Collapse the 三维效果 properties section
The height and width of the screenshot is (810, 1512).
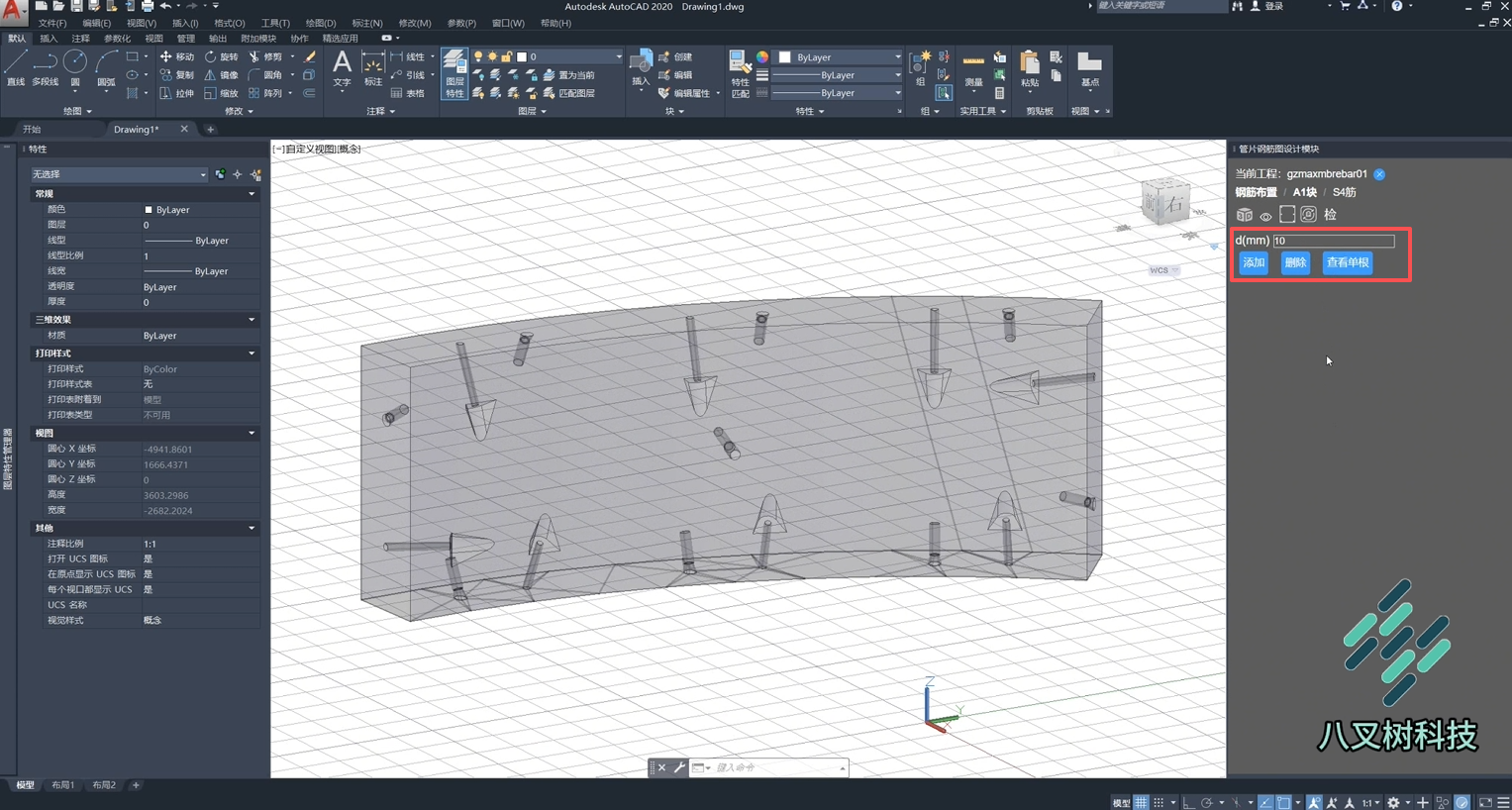(x=252, y=320)
